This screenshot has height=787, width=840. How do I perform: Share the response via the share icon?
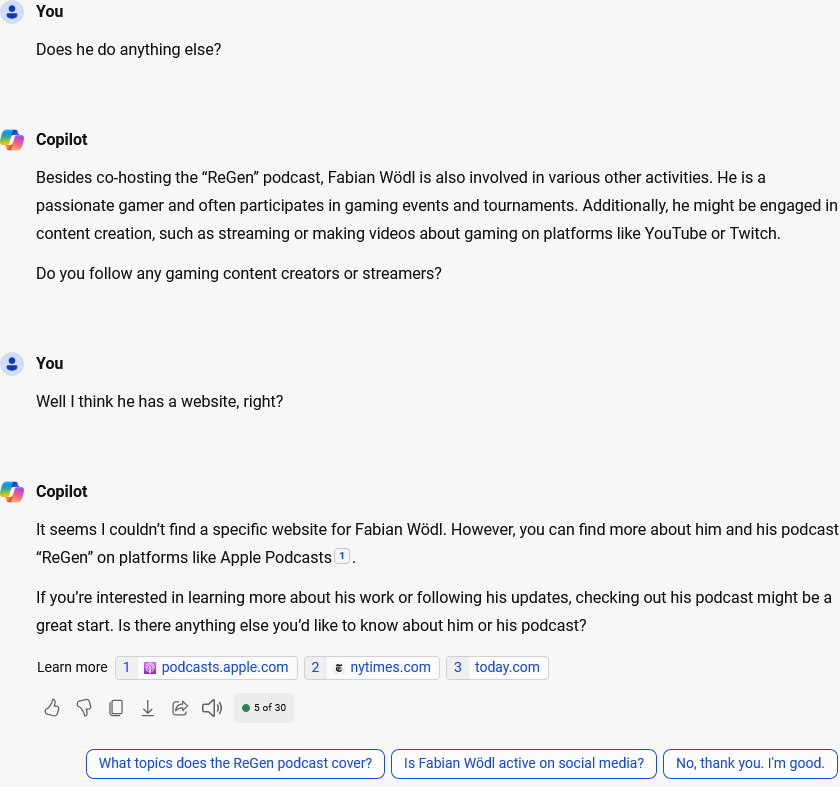tap(180, 708)
